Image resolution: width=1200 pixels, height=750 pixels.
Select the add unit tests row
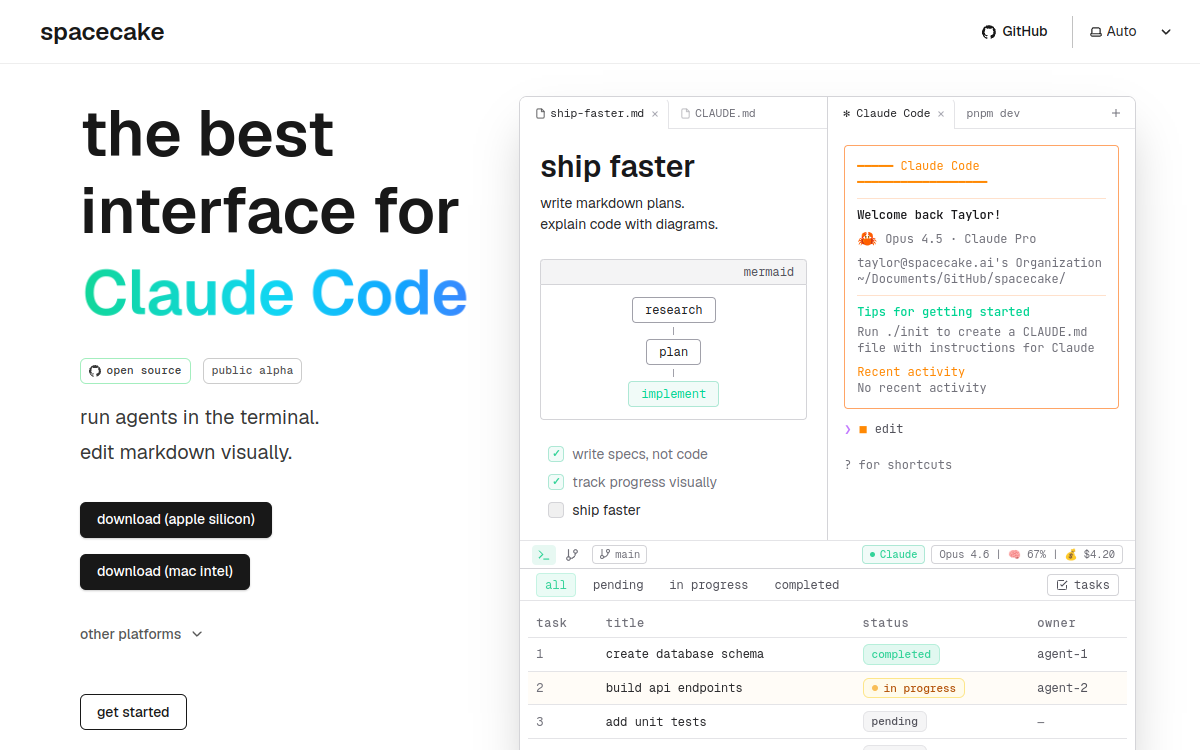[x=828, y=722]
